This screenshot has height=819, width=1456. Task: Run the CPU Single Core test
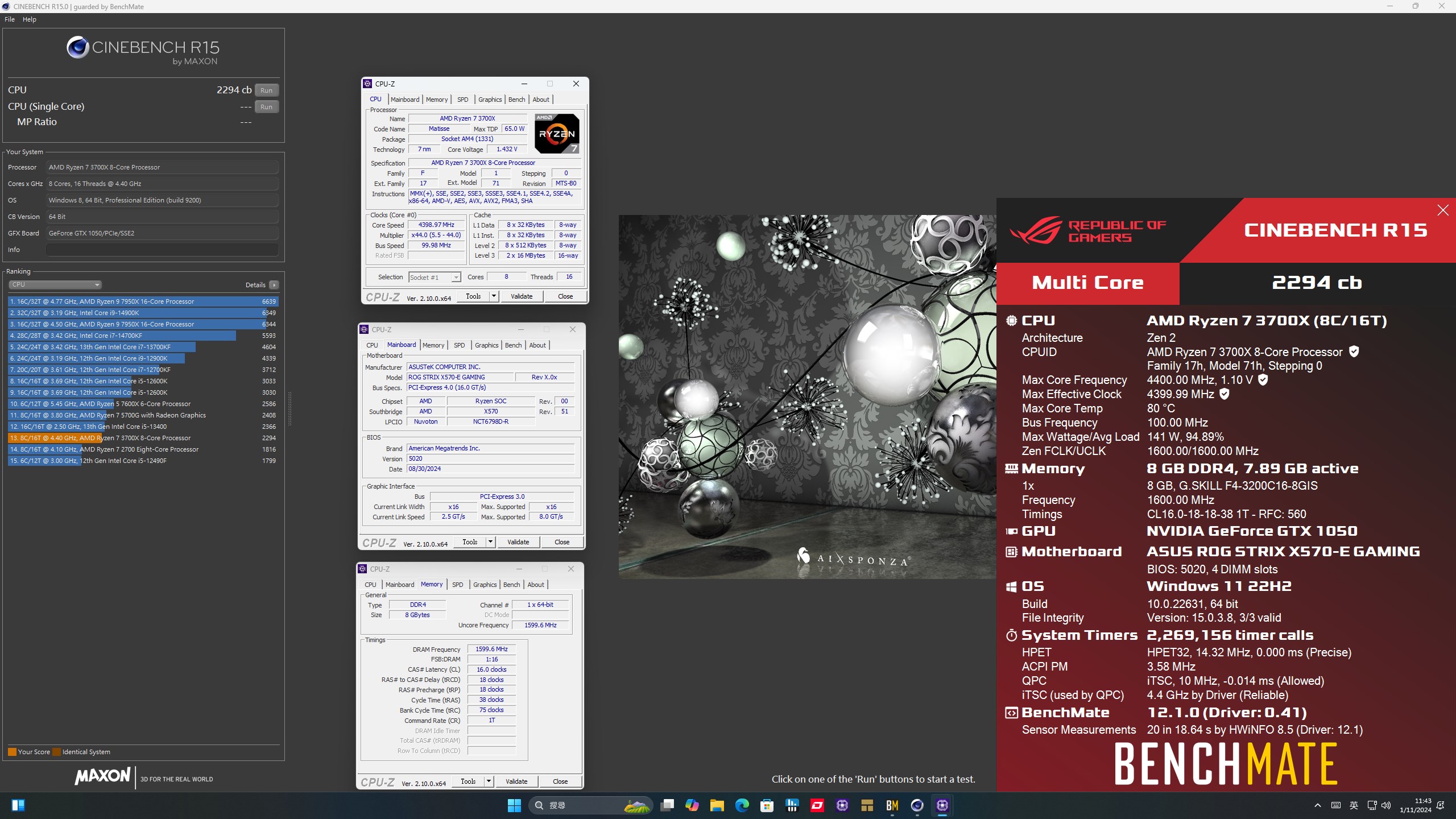pos(266,107)
